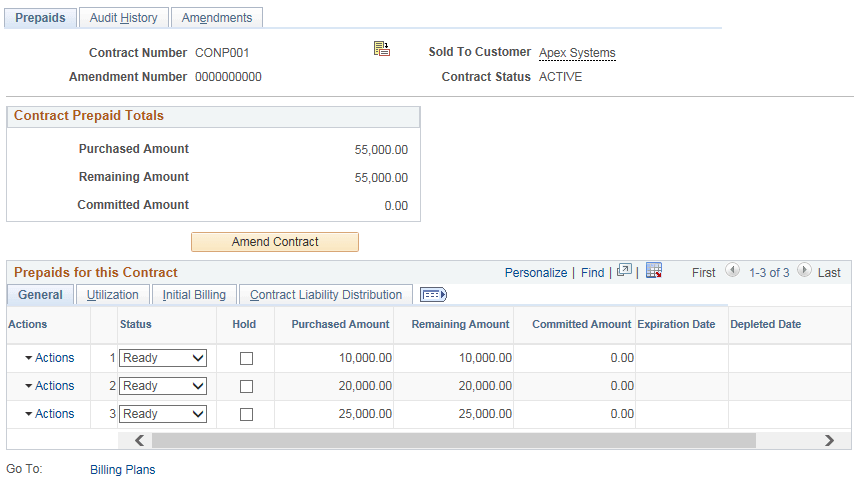
Task: Click the ACTIVE contract status value
Action: [560, 77]
